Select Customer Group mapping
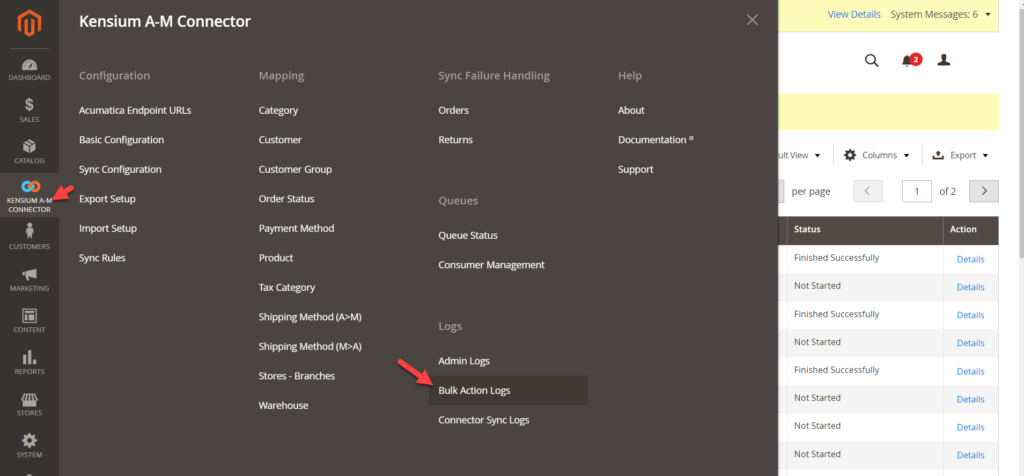 295,169
